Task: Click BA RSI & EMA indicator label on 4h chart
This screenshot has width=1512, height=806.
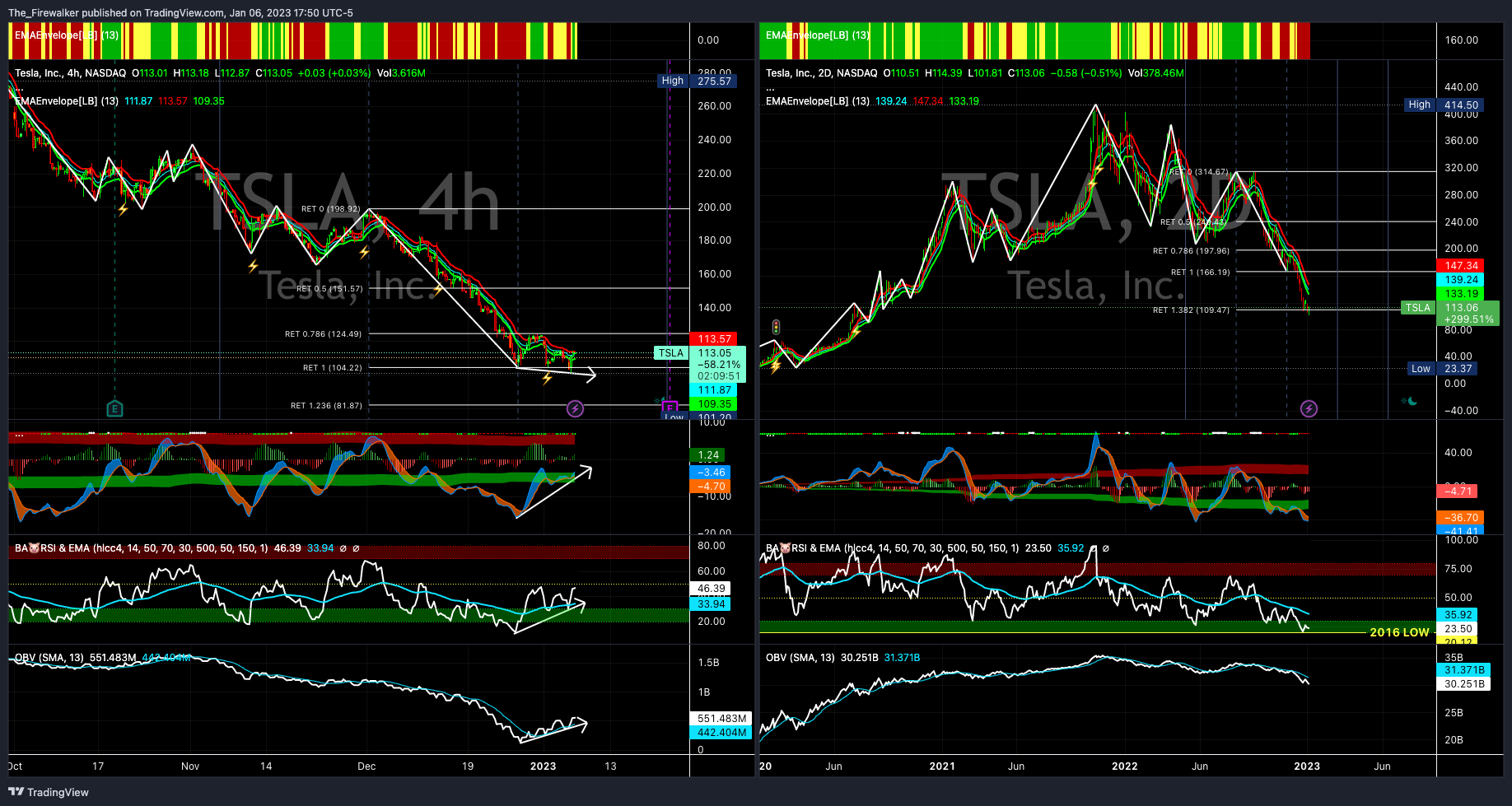Action: point(141,548)
